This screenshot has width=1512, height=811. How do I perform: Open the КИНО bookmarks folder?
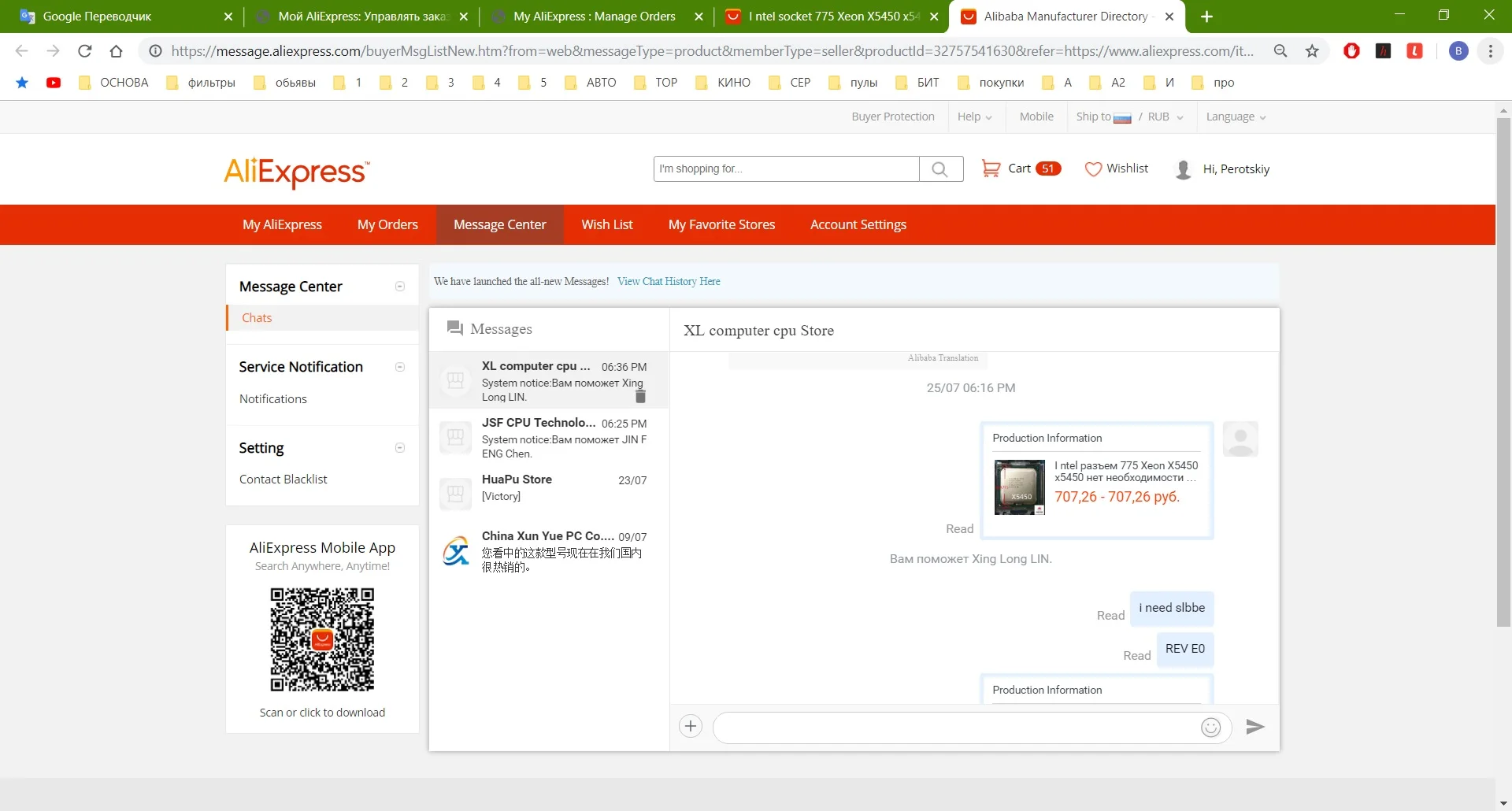click(723, 83)
